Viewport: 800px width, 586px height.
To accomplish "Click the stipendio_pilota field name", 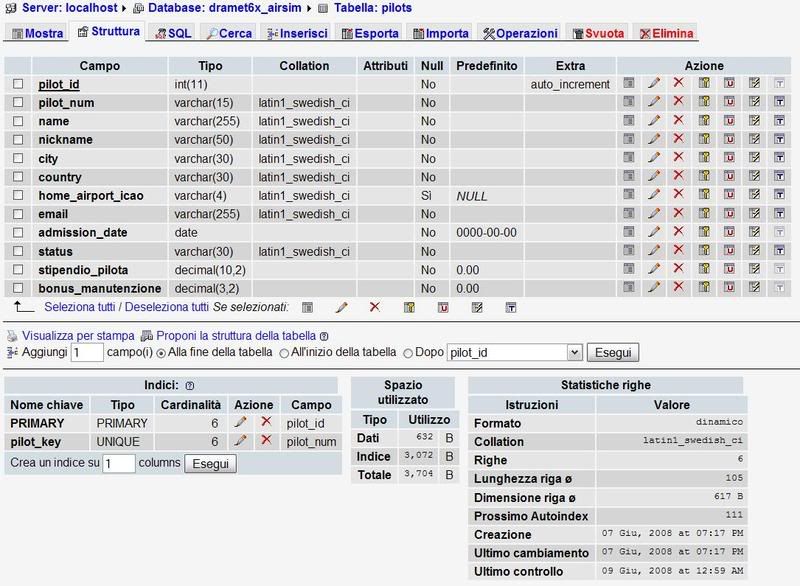I will 83,270.
